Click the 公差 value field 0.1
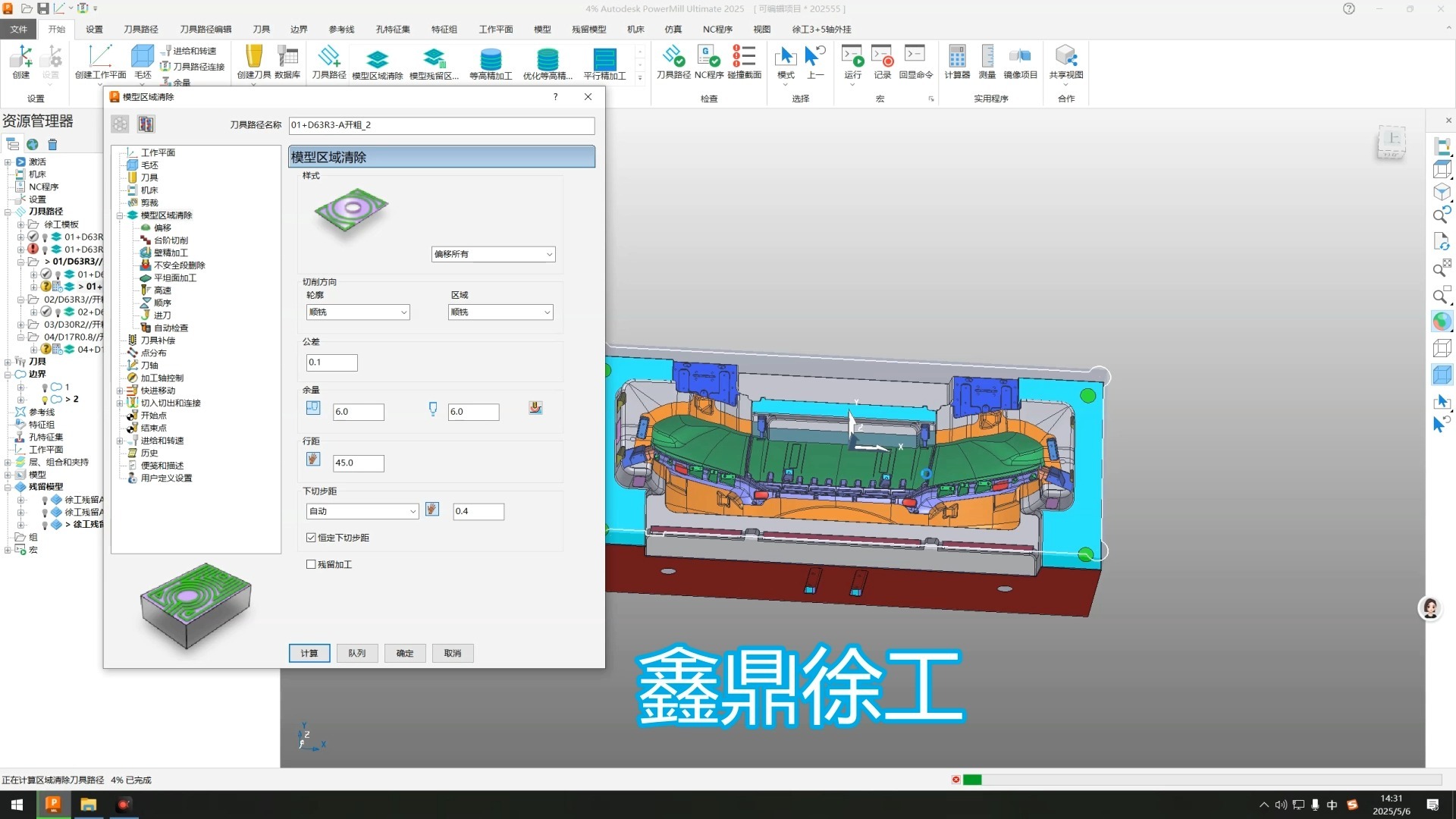Image resolution: width=1456 pixels, height=819 pixels. point(331,362)
